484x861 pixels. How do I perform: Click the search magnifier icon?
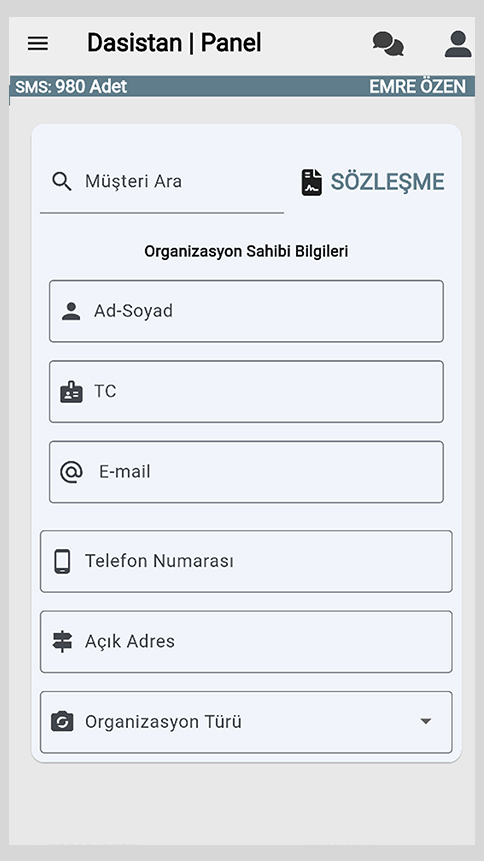click(x=62, y=181)
